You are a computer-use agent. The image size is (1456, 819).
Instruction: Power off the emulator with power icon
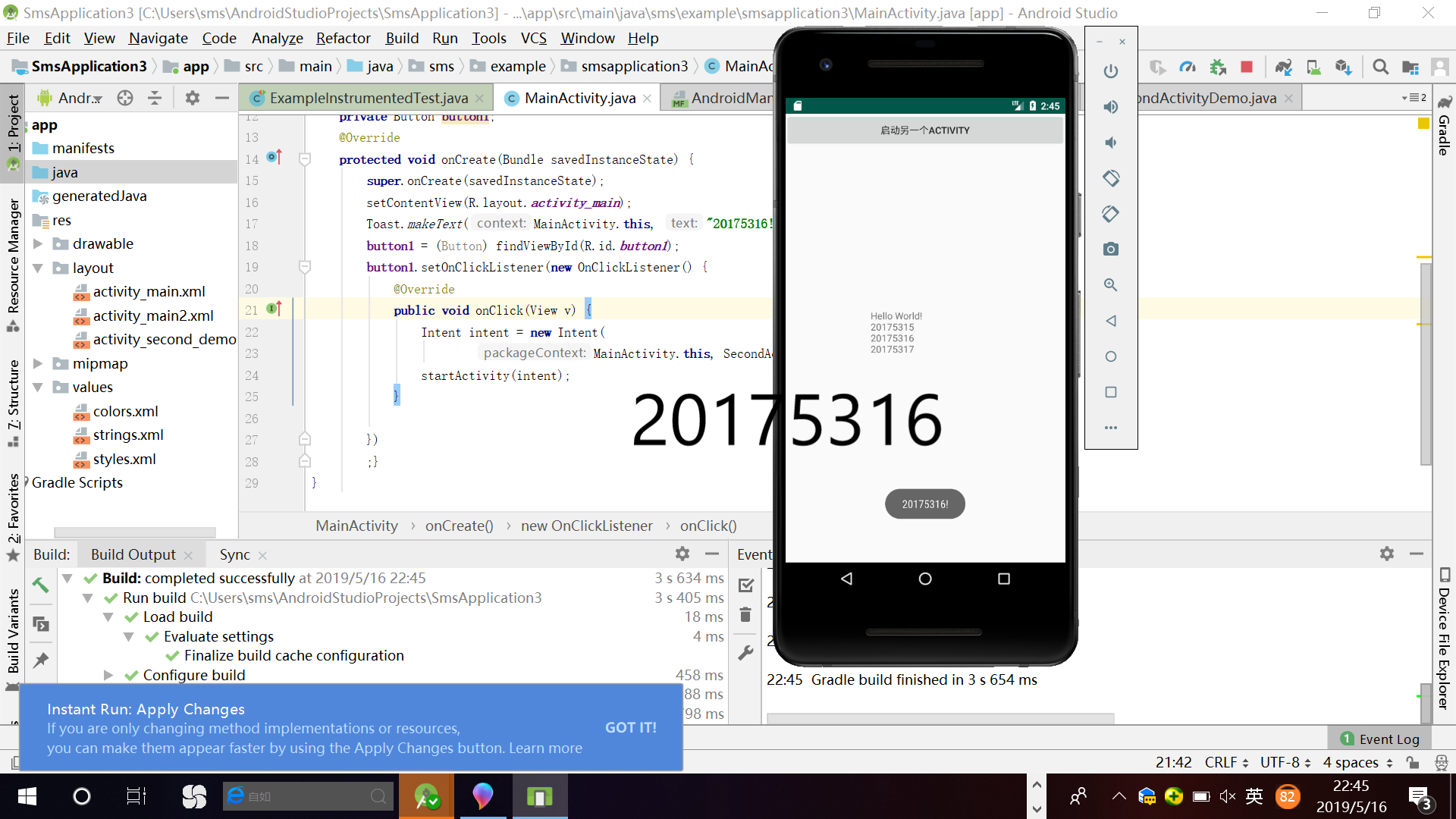click(1110, 71)
